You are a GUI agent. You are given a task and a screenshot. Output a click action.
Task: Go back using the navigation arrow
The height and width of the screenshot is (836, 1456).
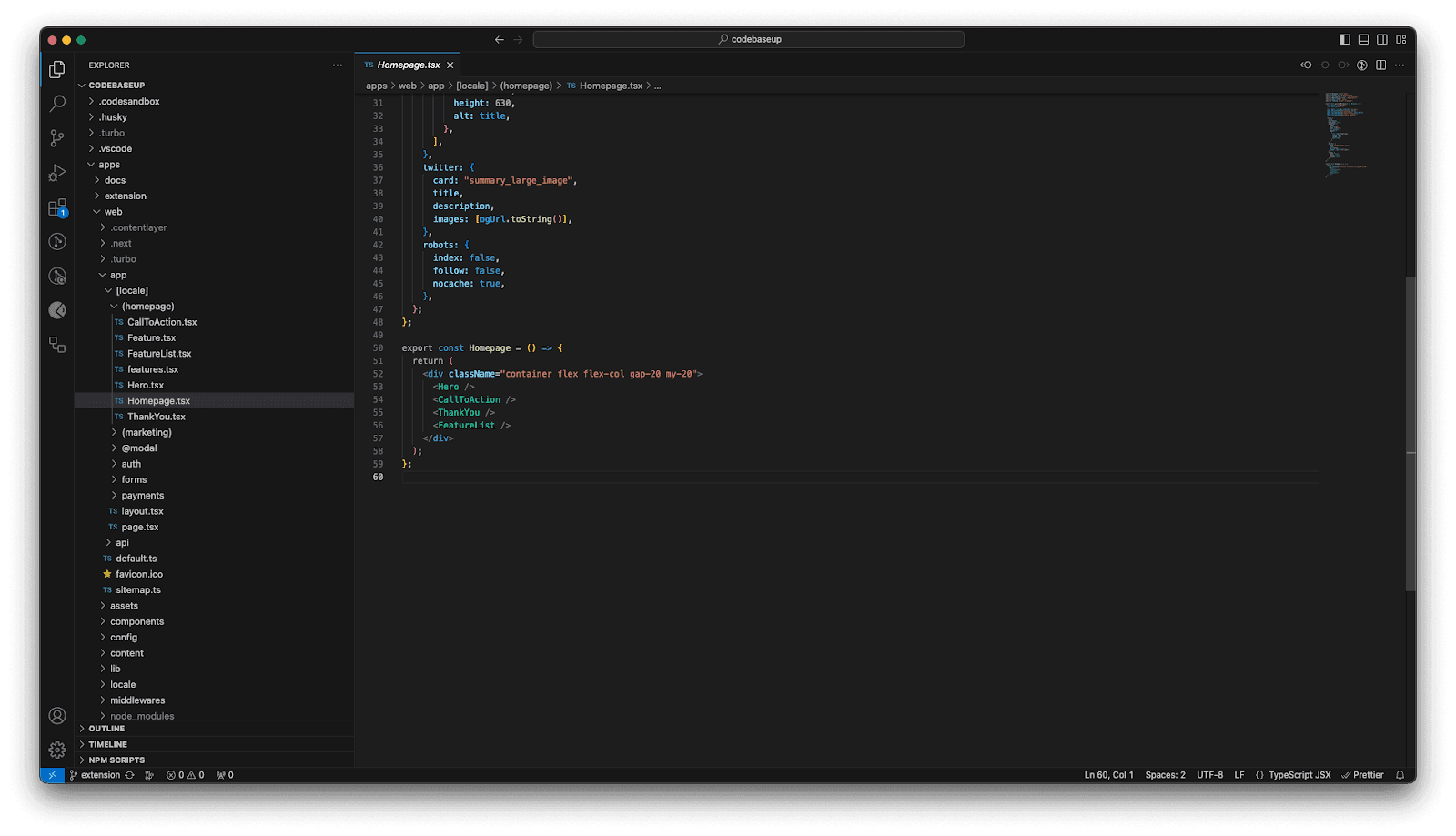(x=499, y=39)
